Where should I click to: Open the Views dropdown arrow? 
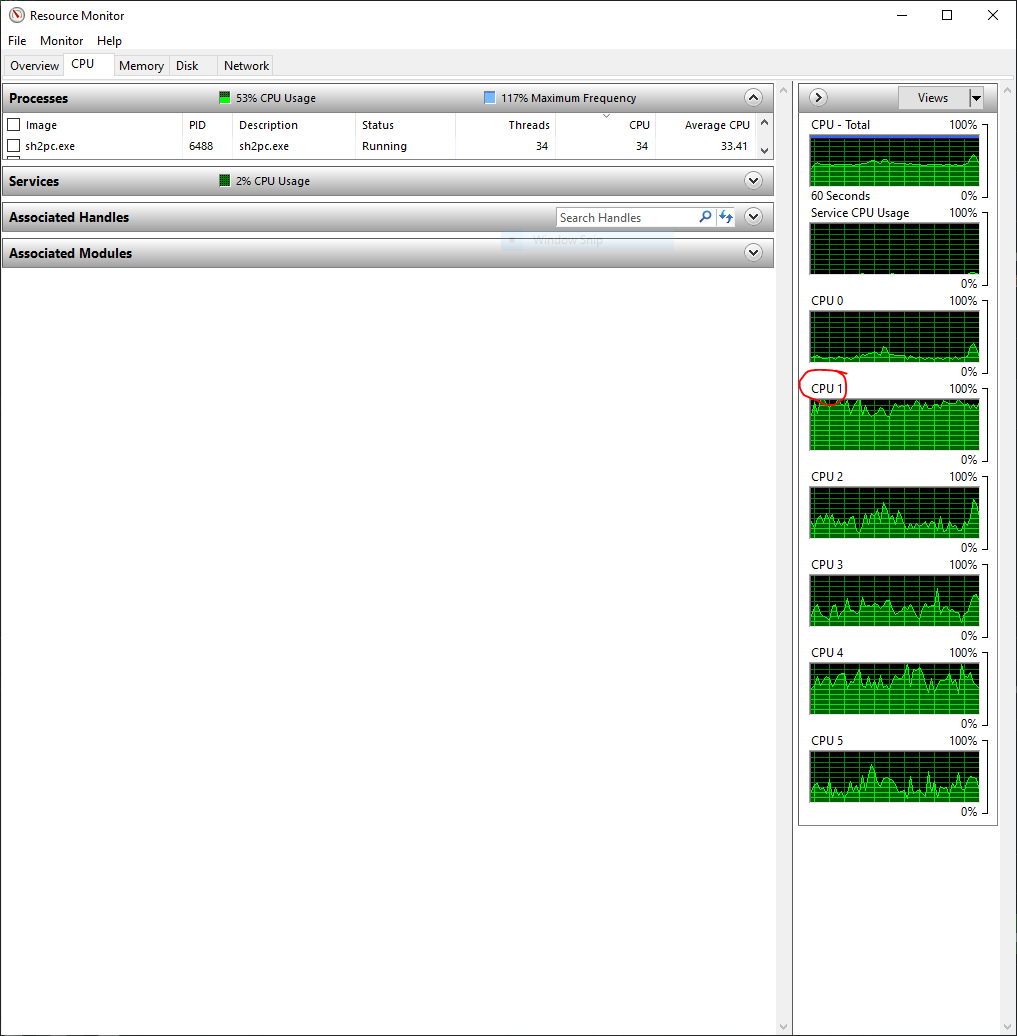[976, 98]
